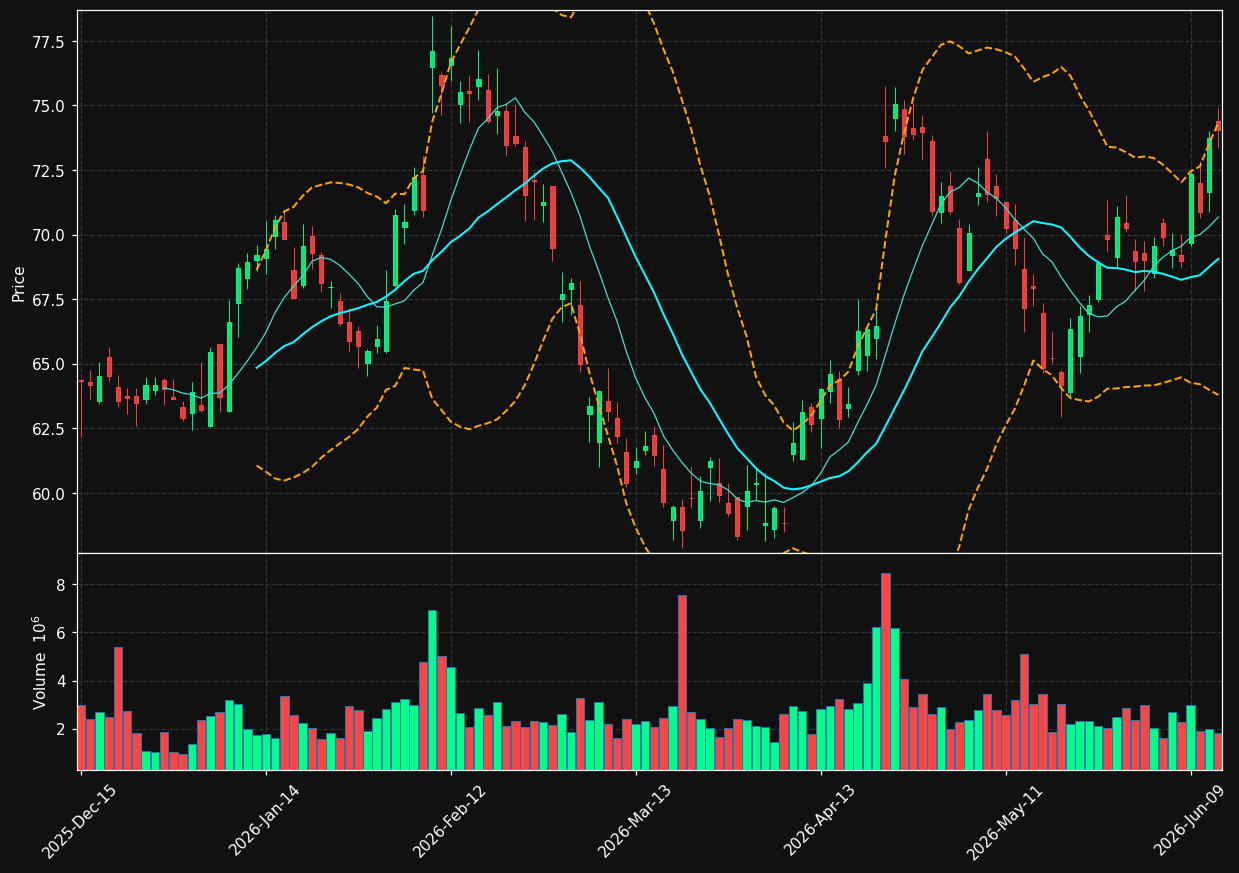Click the 60.0 price axis value
This screenshot has width=1239, height=873.
pos(49,493)
